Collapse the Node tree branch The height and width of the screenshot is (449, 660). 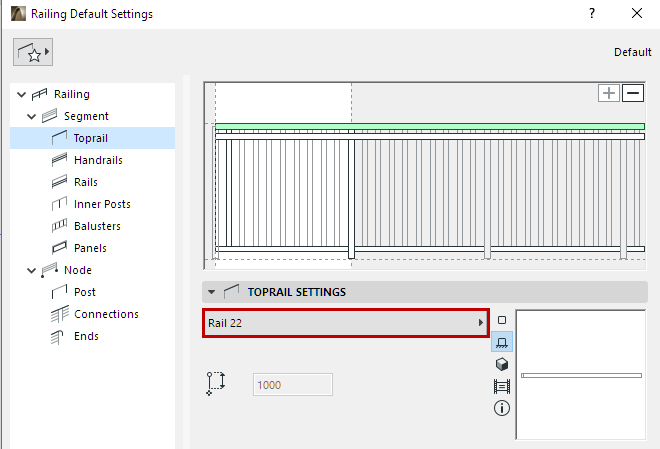click(32, 270)
